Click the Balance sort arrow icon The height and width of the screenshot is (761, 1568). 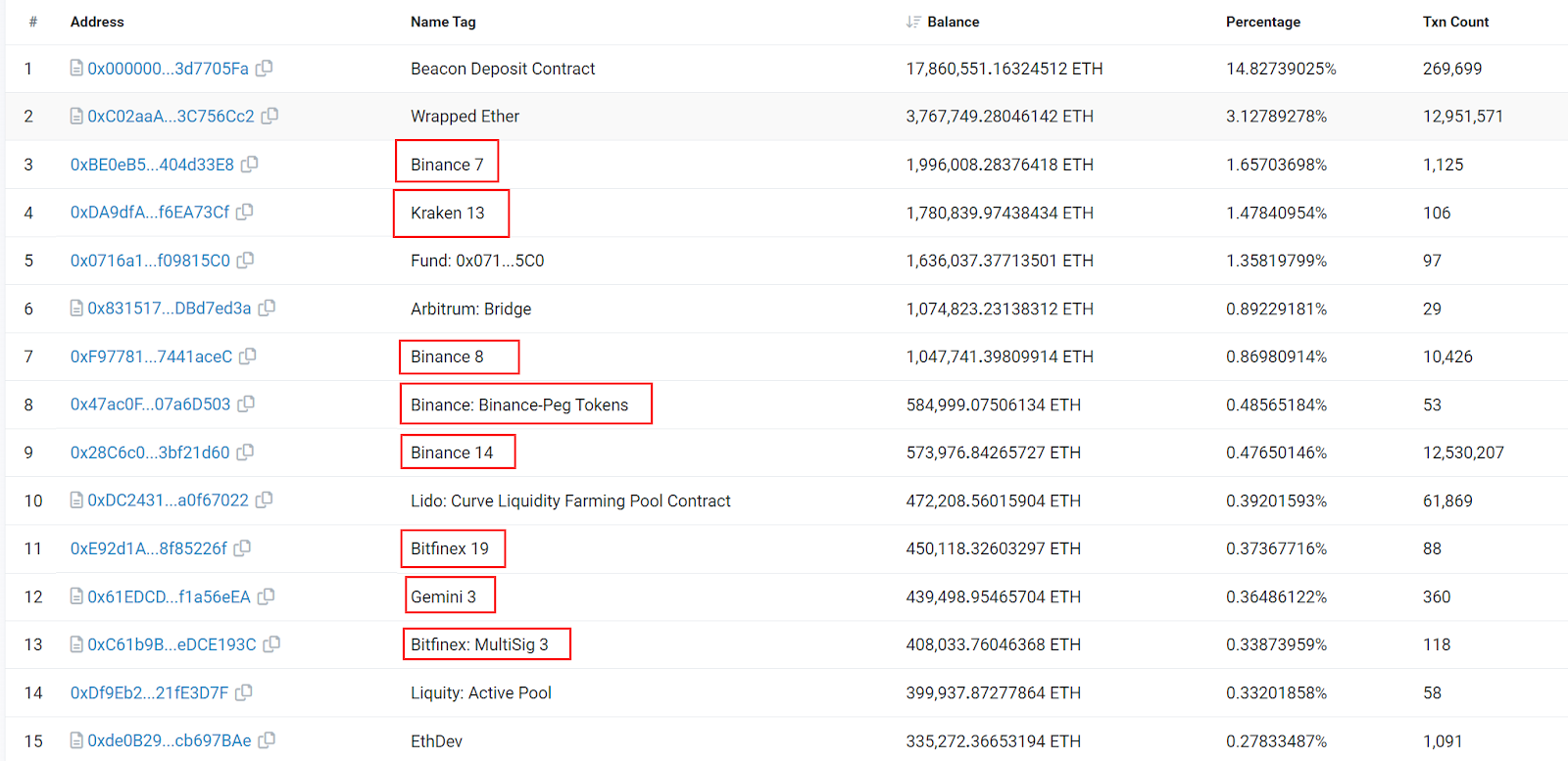(913, 22)
